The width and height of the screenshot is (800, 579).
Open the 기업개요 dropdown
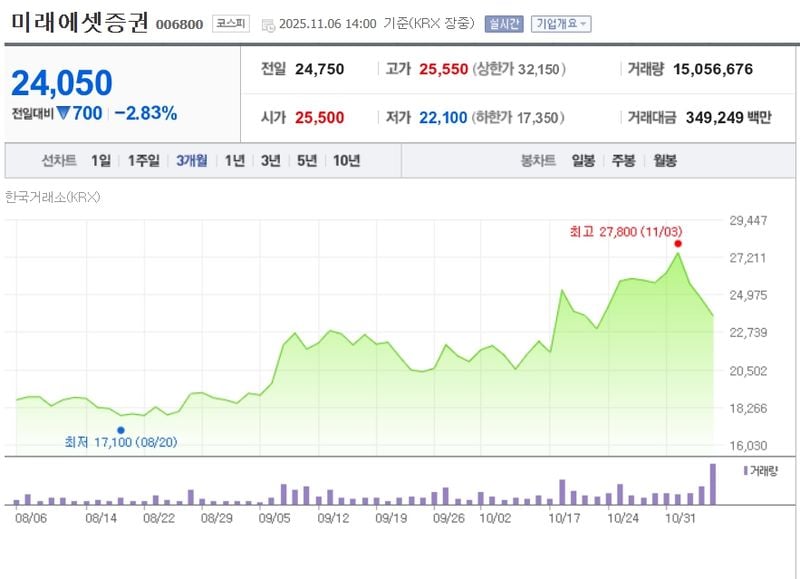560,24
